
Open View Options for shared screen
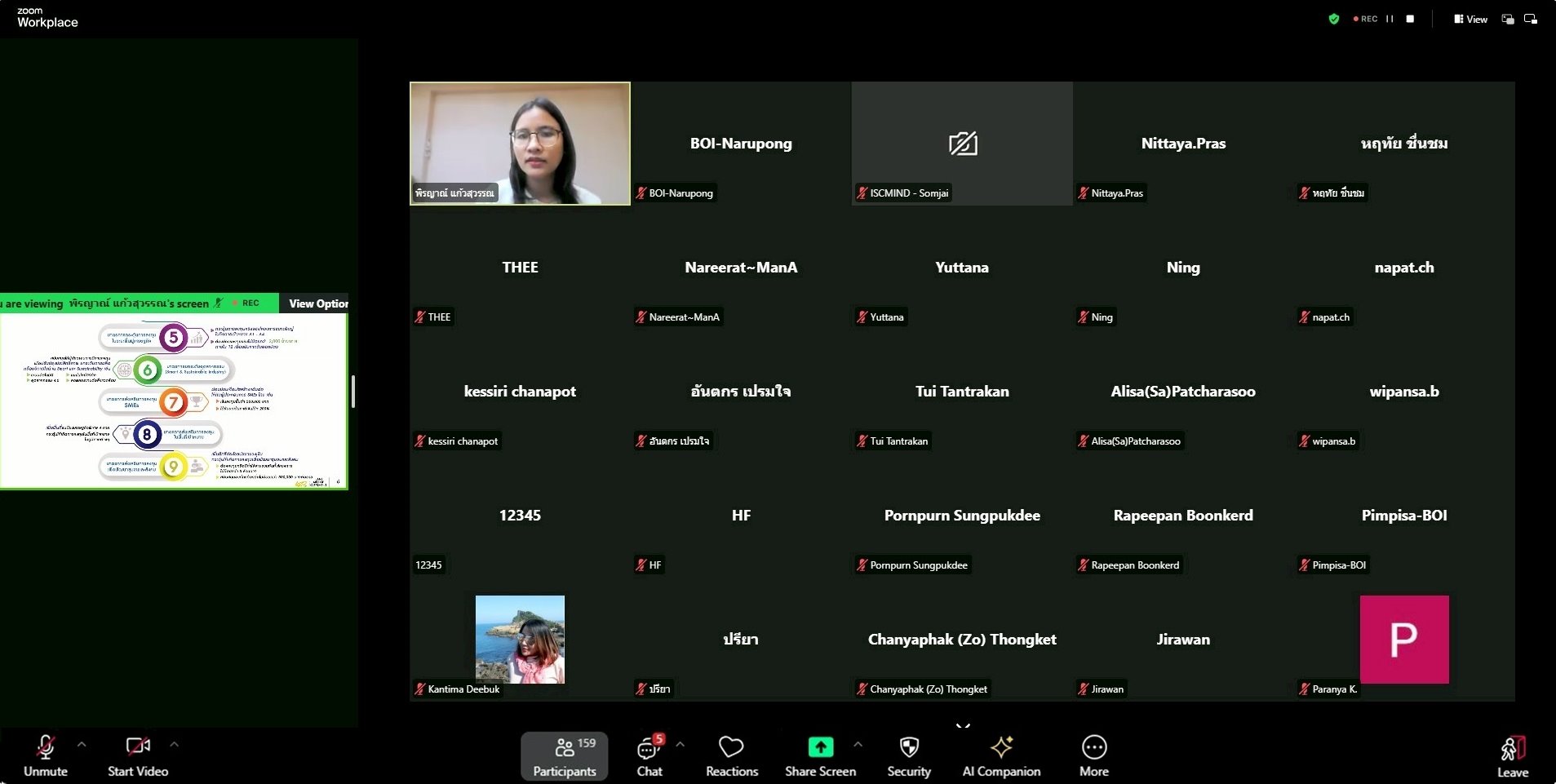coord(317,303)
